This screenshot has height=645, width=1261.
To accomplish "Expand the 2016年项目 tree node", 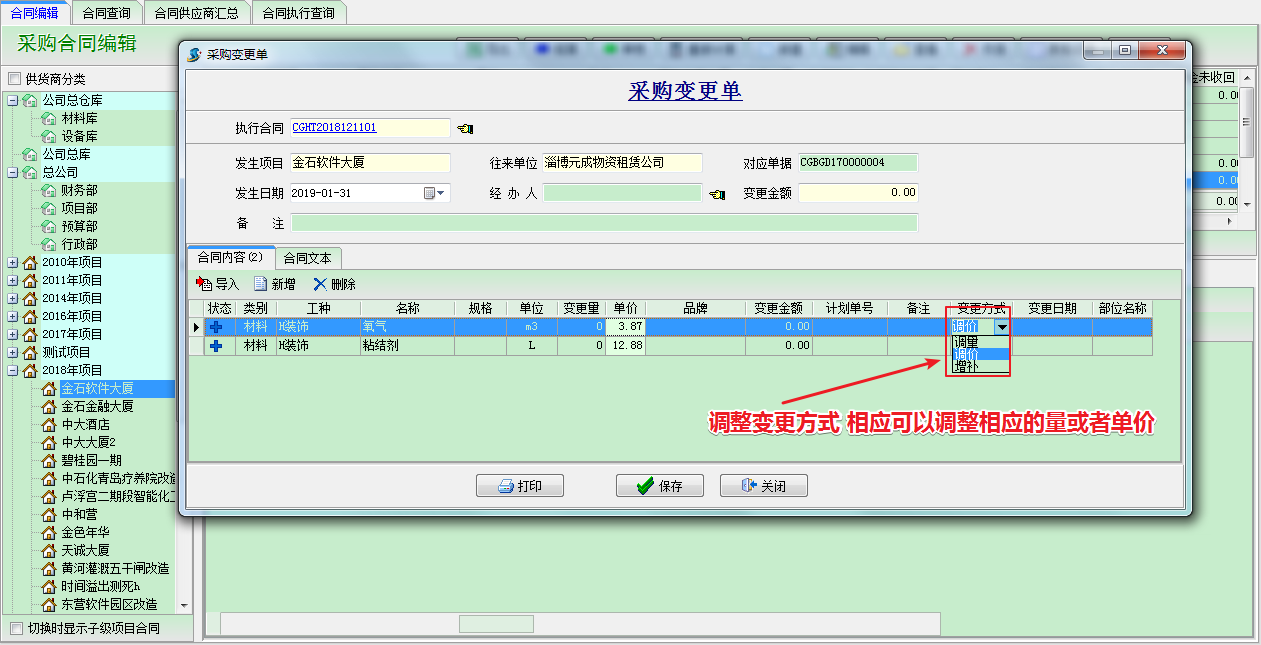I will 13,316.
